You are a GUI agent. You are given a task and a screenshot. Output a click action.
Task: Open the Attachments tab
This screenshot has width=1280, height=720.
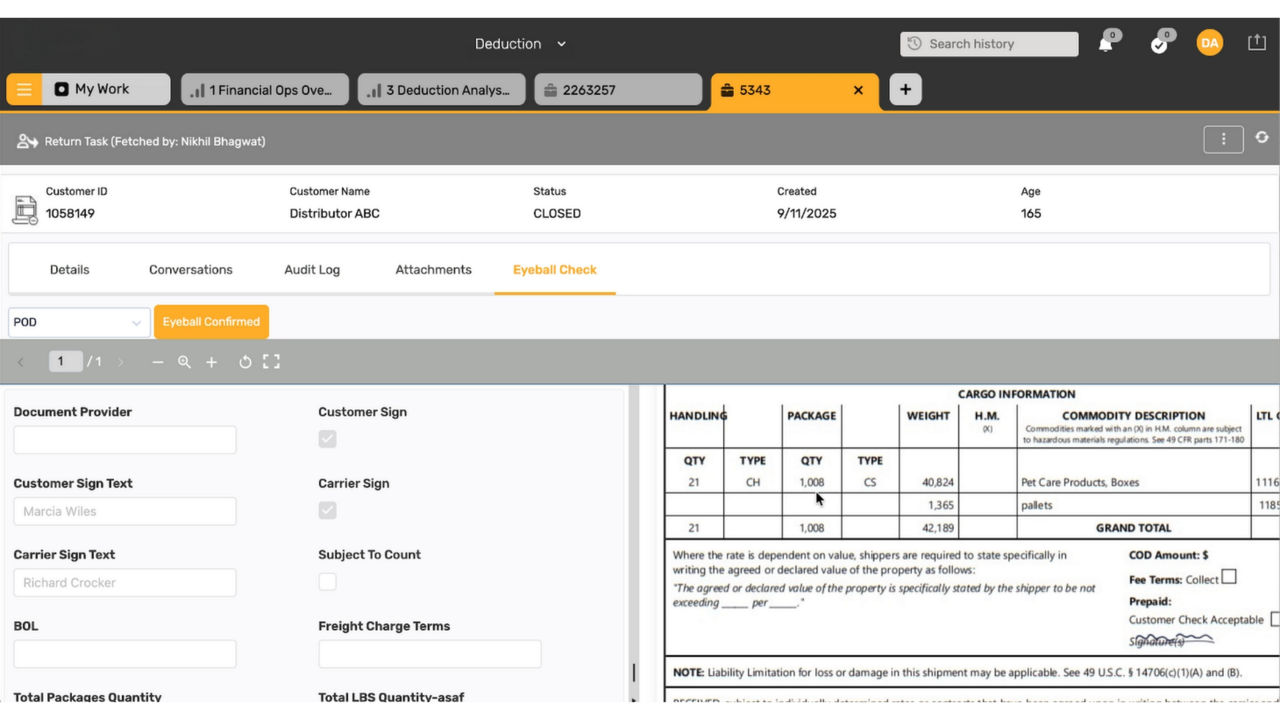[433, 270]
